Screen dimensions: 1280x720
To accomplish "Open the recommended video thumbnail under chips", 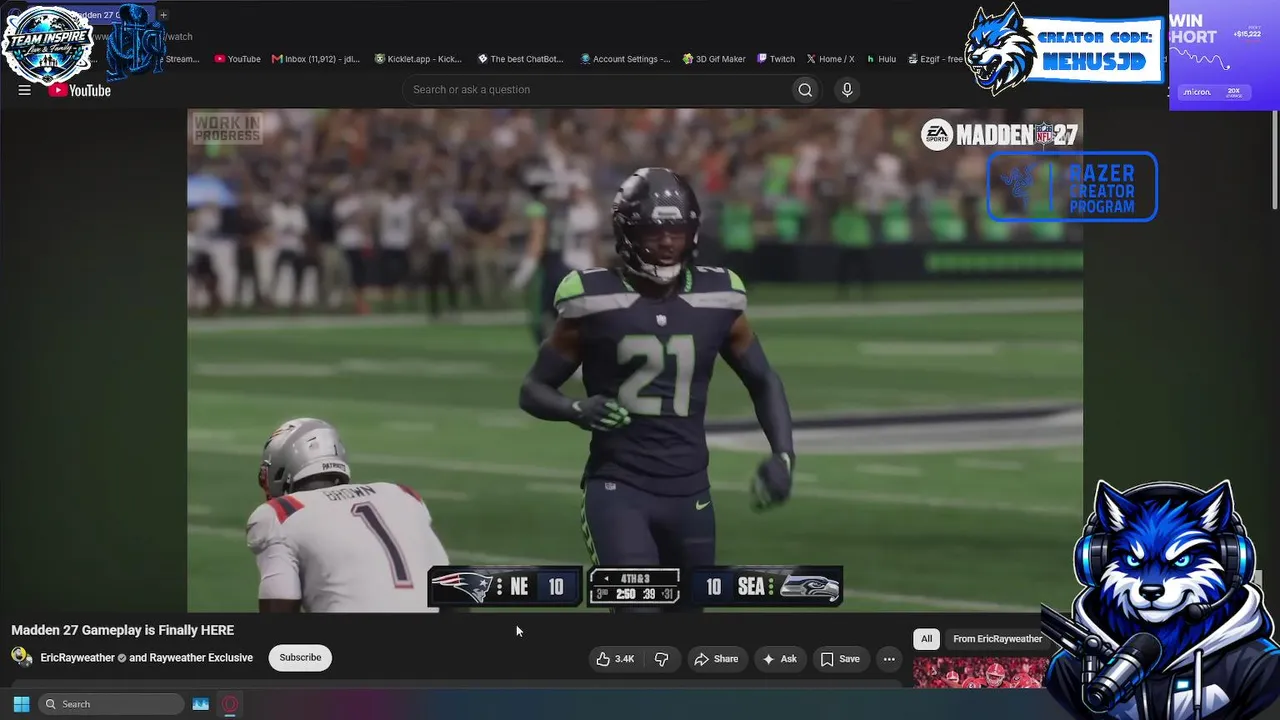I will click(980, 673).
